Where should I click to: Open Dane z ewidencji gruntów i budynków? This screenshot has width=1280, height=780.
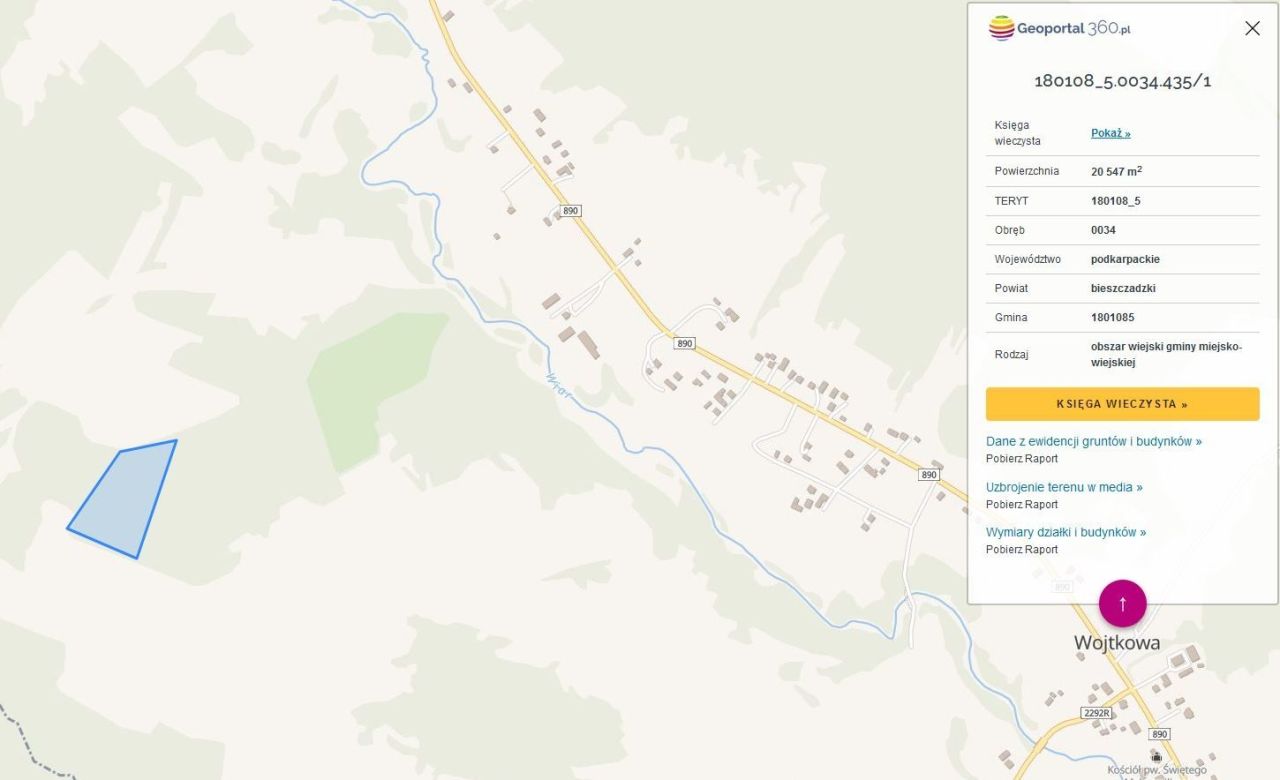click(x=1094, y=441)
